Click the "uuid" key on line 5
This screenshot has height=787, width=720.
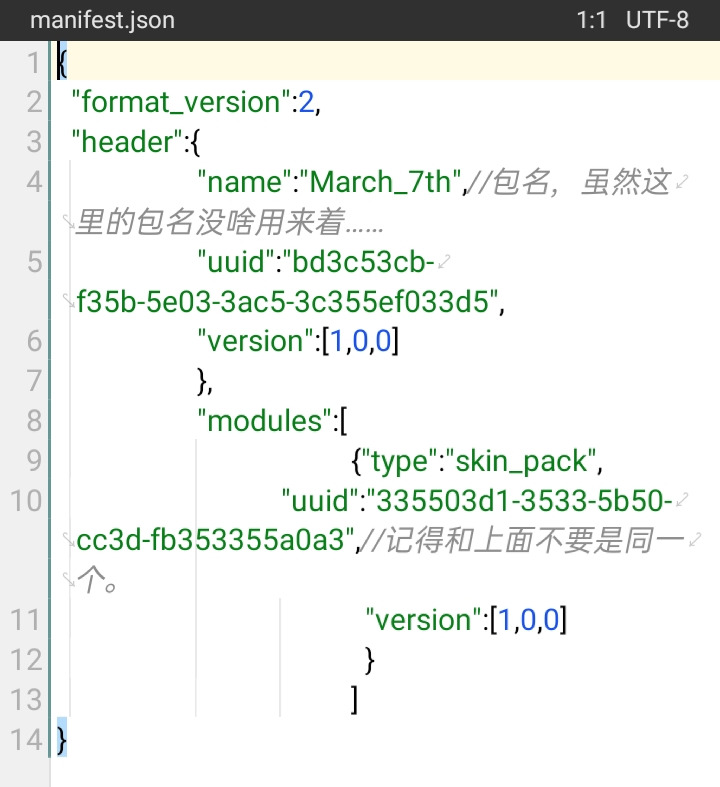(236, 261)
